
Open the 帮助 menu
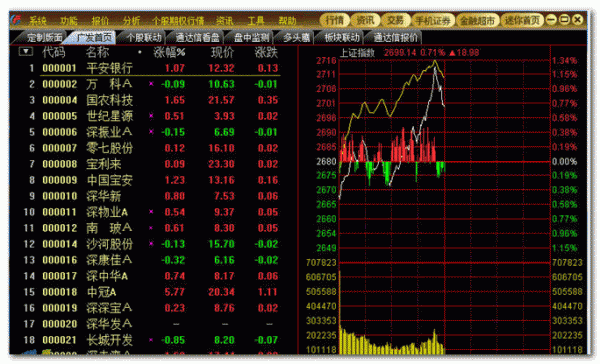(x=287, y=21)
